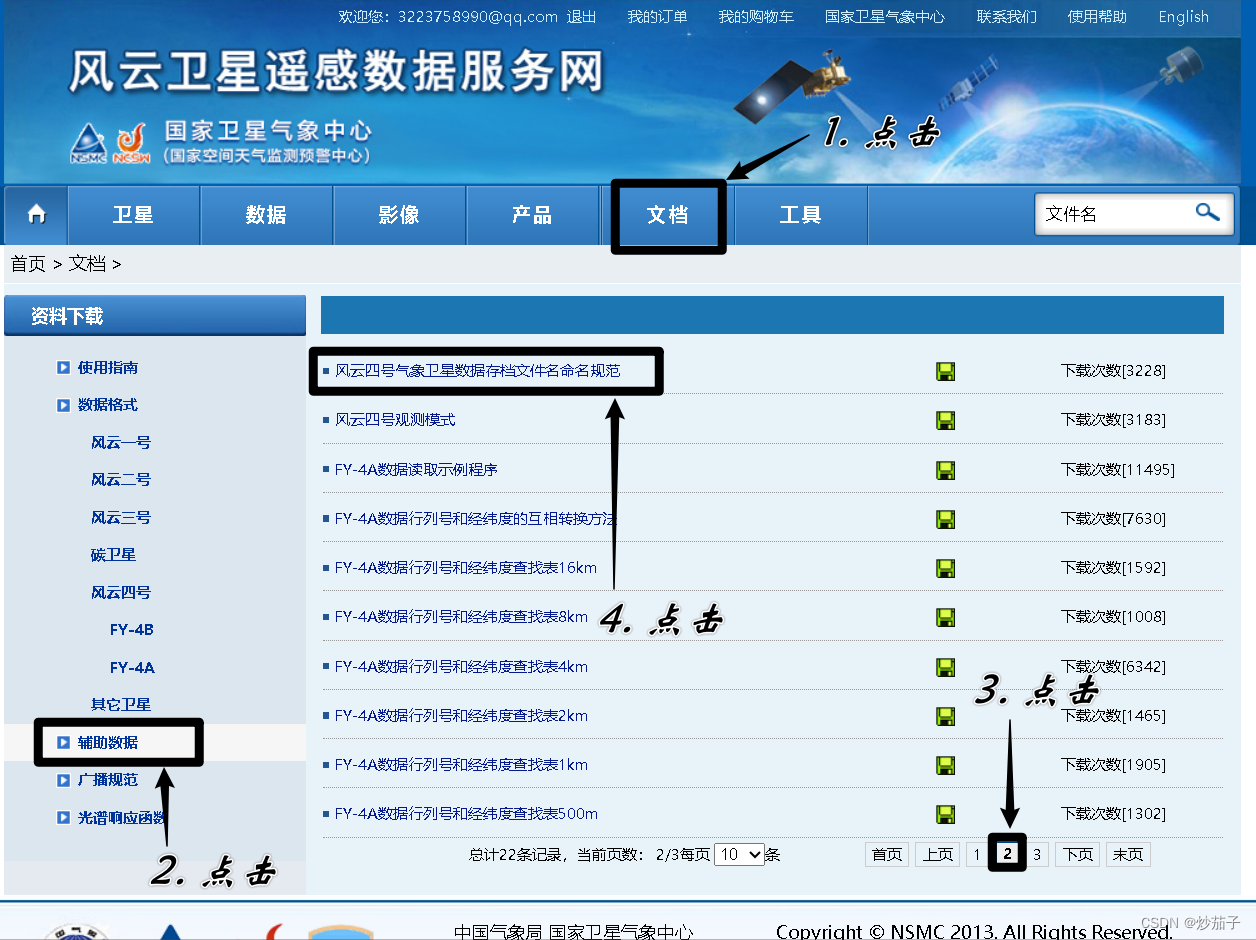Click arrow icon beside 光谱响应函数

[x=64, y=818]
